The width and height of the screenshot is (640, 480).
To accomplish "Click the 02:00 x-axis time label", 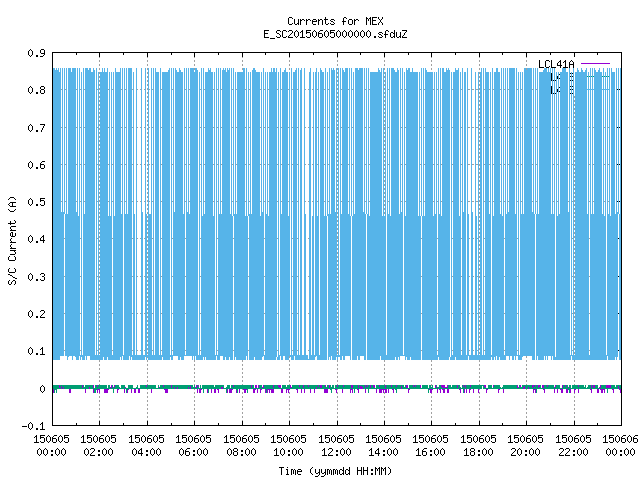I will (98, 452).
